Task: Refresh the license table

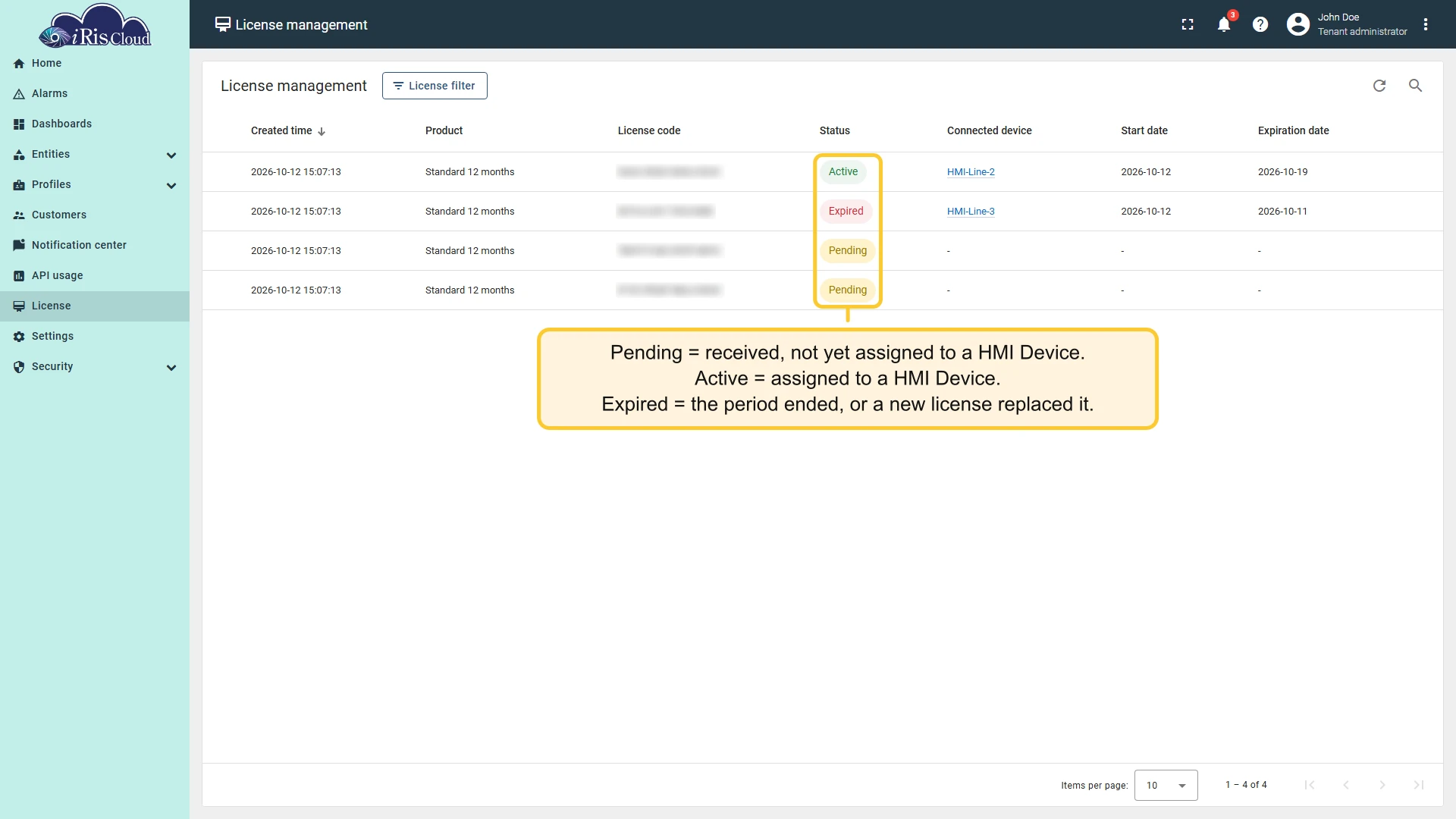Action: [1379, 86]
